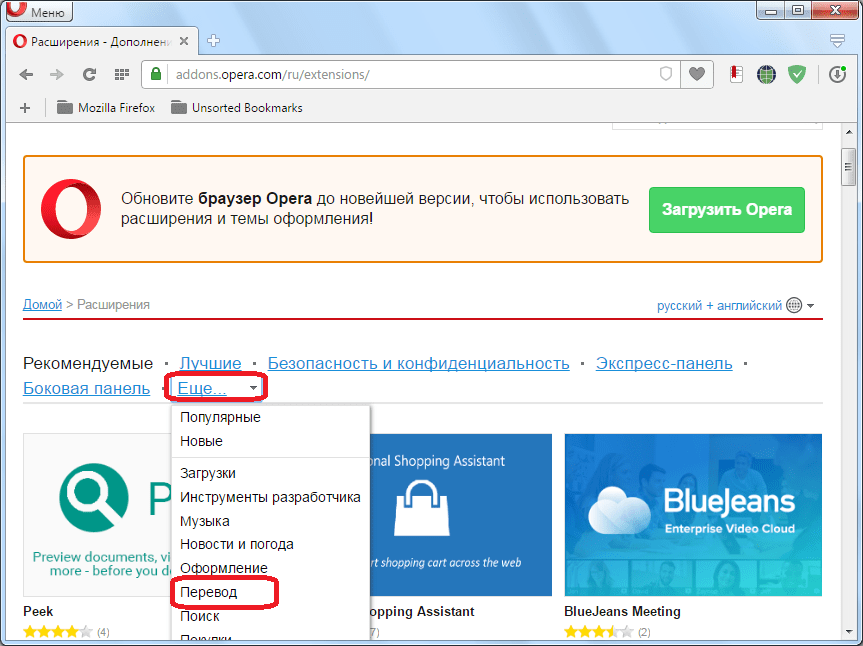Image resolution: width=863 pixels, height=646 pixels.
Task: Click the heart bookmark icon in address bar
Action: pos(697,74)
